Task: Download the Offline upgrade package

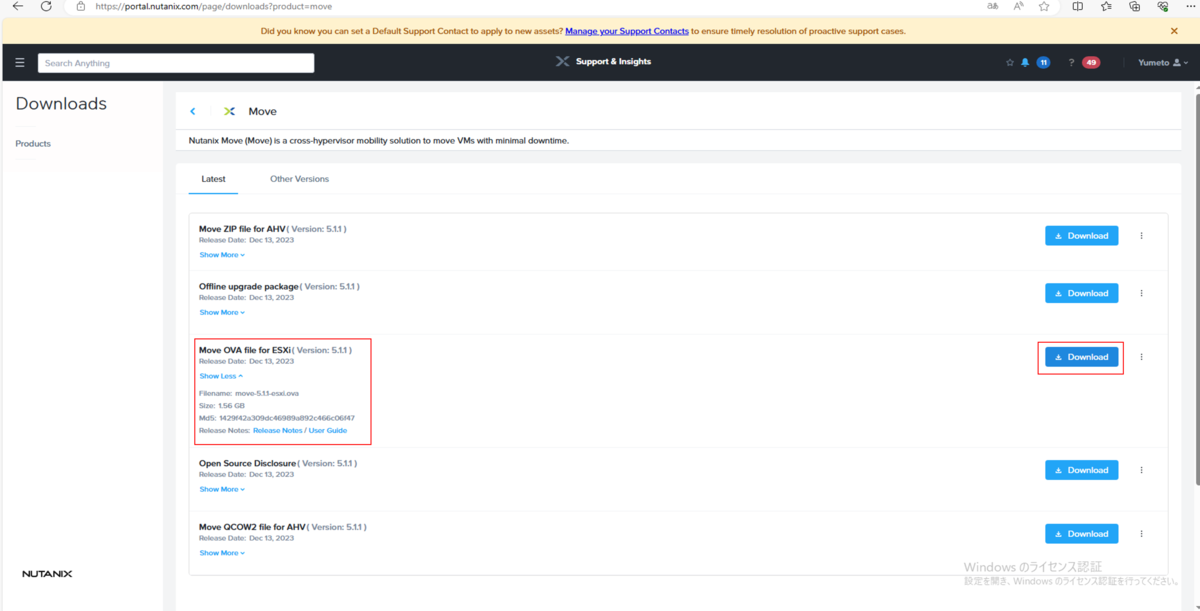Action: coord(1082,293)
